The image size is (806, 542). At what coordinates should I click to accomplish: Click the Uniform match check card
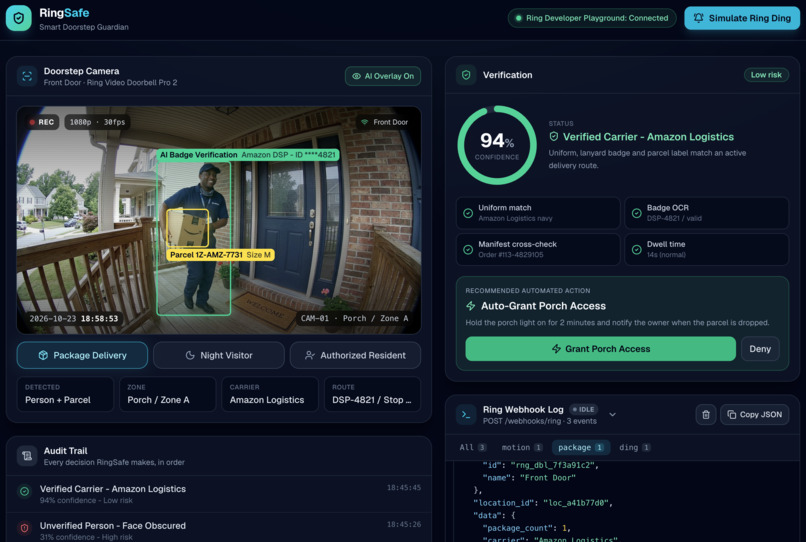(x=538, y=213)
